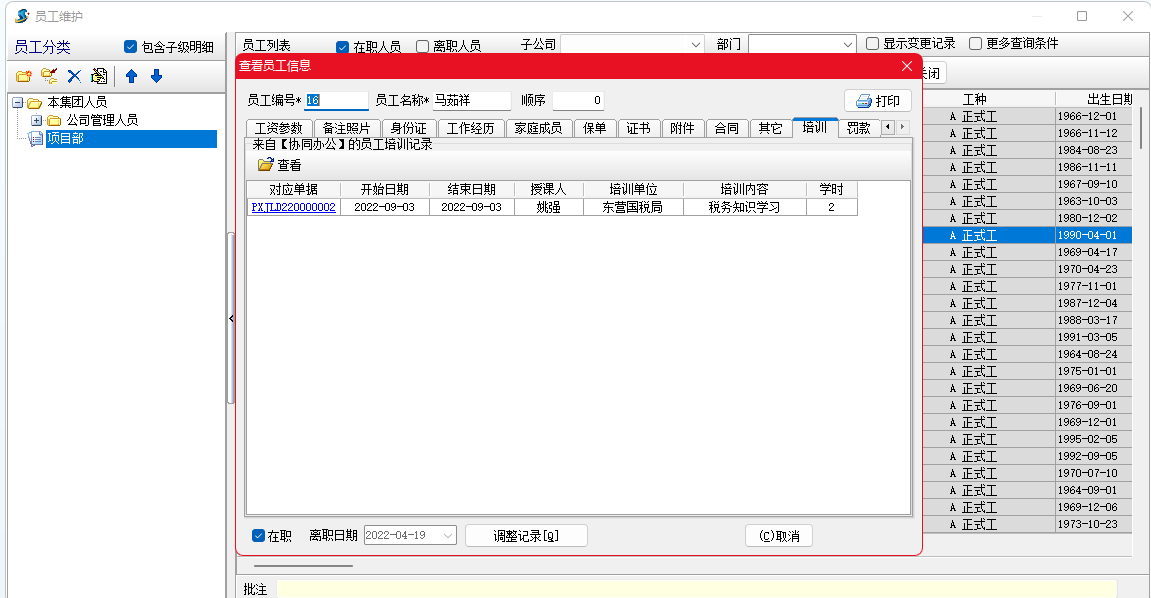This screenshot has height=598, width=1151.
Task: Open the 部门 dropdown list
Action: pyautogui.click(x=848, y=45)
